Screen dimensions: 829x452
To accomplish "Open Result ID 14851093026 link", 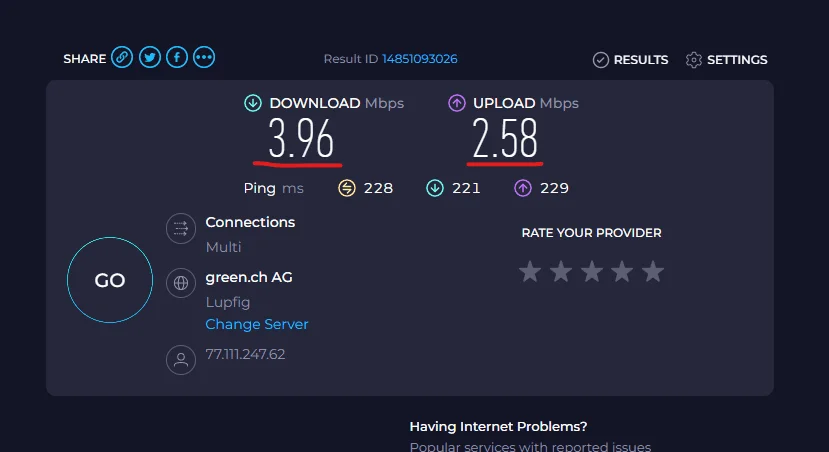I will (420, 59).
